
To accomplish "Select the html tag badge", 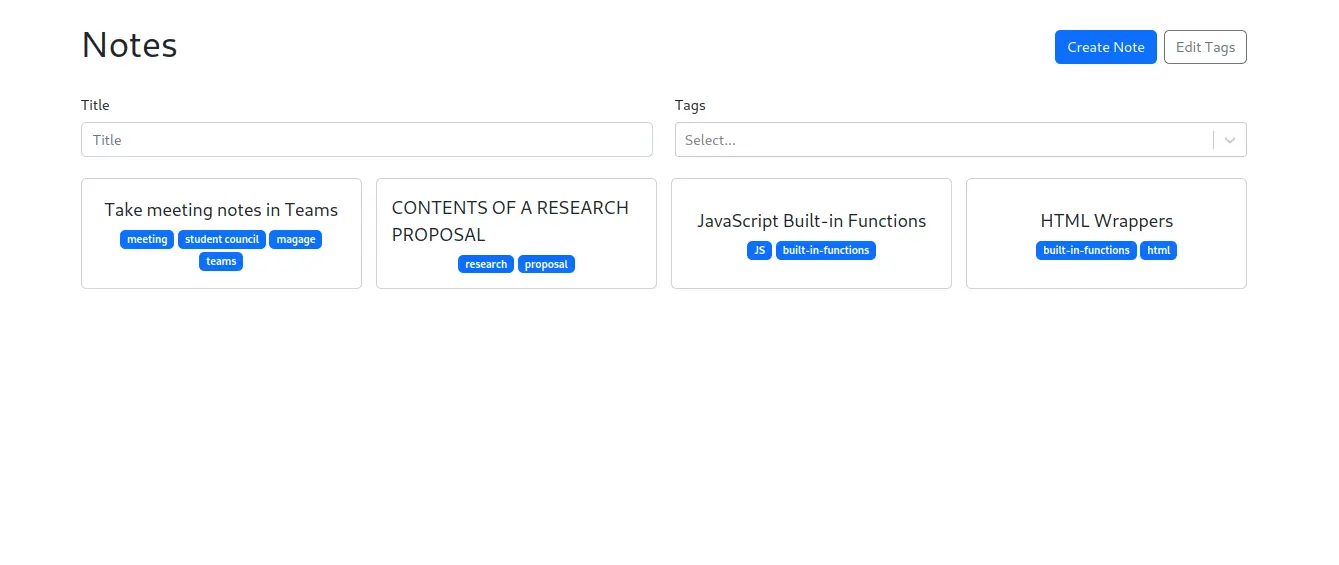I will pos(1158,250).
